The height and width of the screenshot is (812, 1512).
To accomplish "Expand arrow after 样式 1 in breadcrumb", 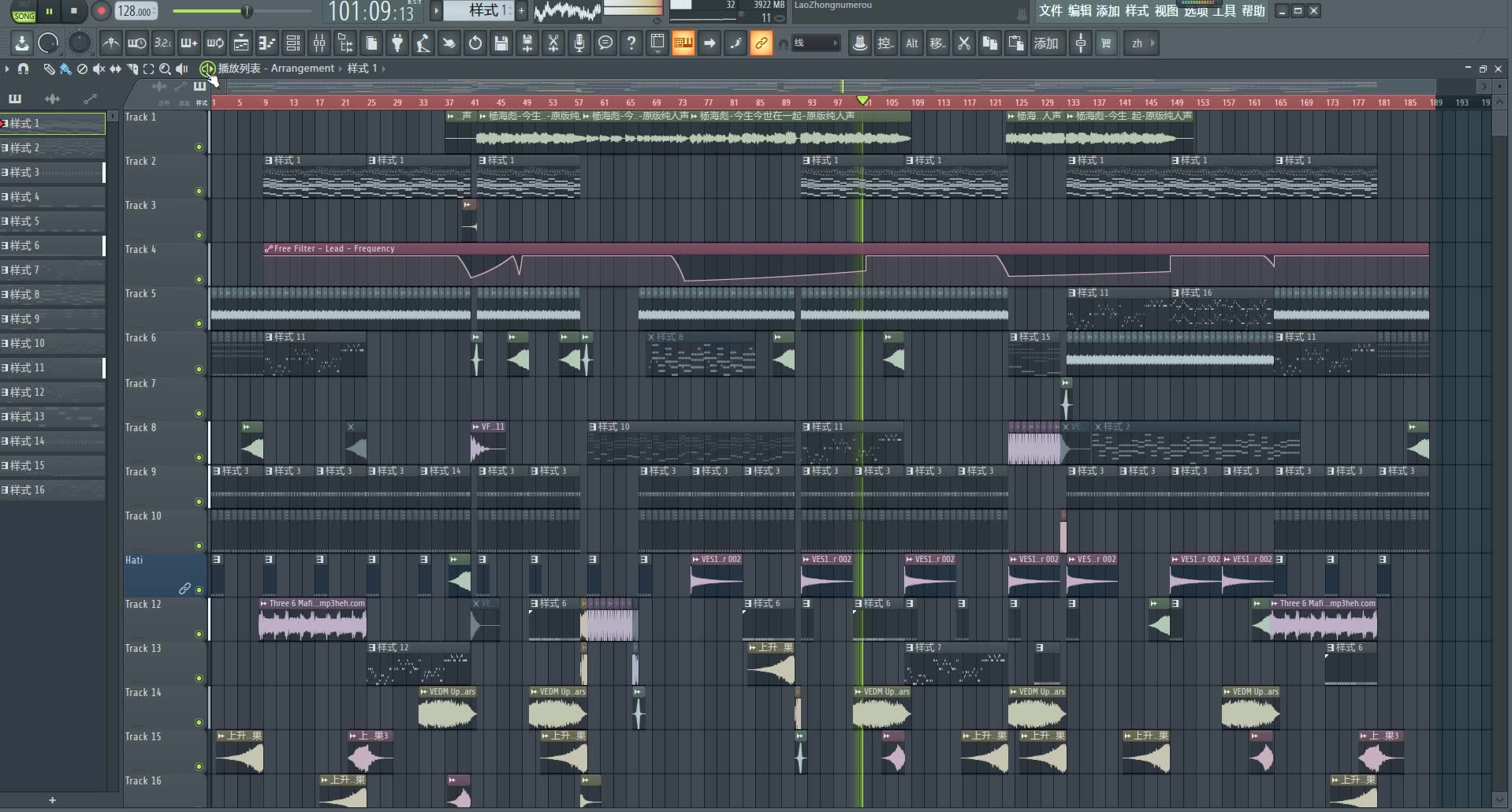I will tap(384, 69).
